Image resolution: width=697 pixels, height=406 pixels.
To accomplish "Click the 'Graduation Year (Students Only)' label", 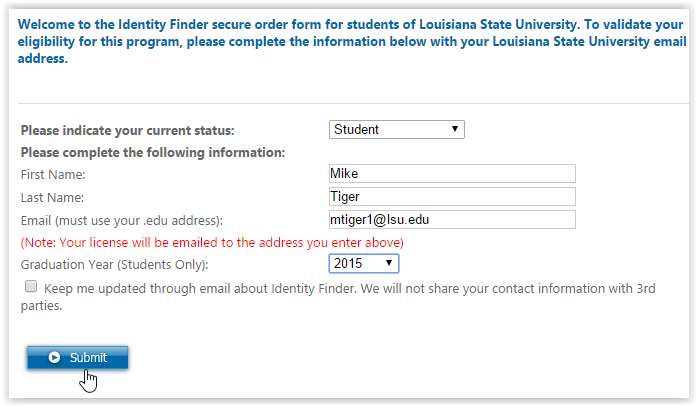I will coord(115,265).
